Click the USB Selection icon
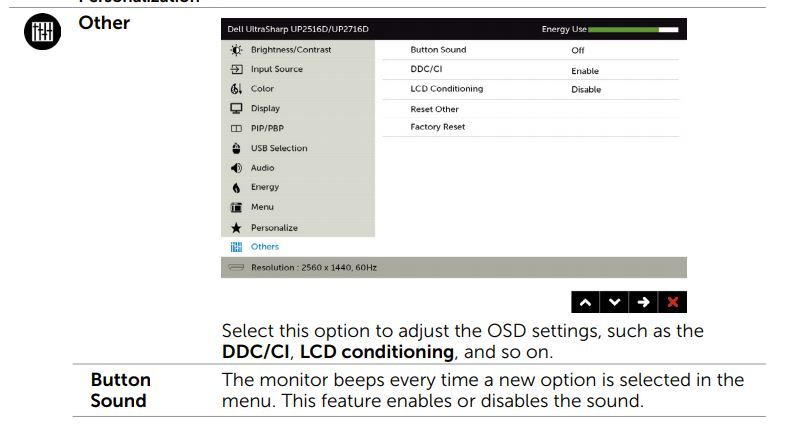The height and width of the screenshot is (438, 791). 236,148
